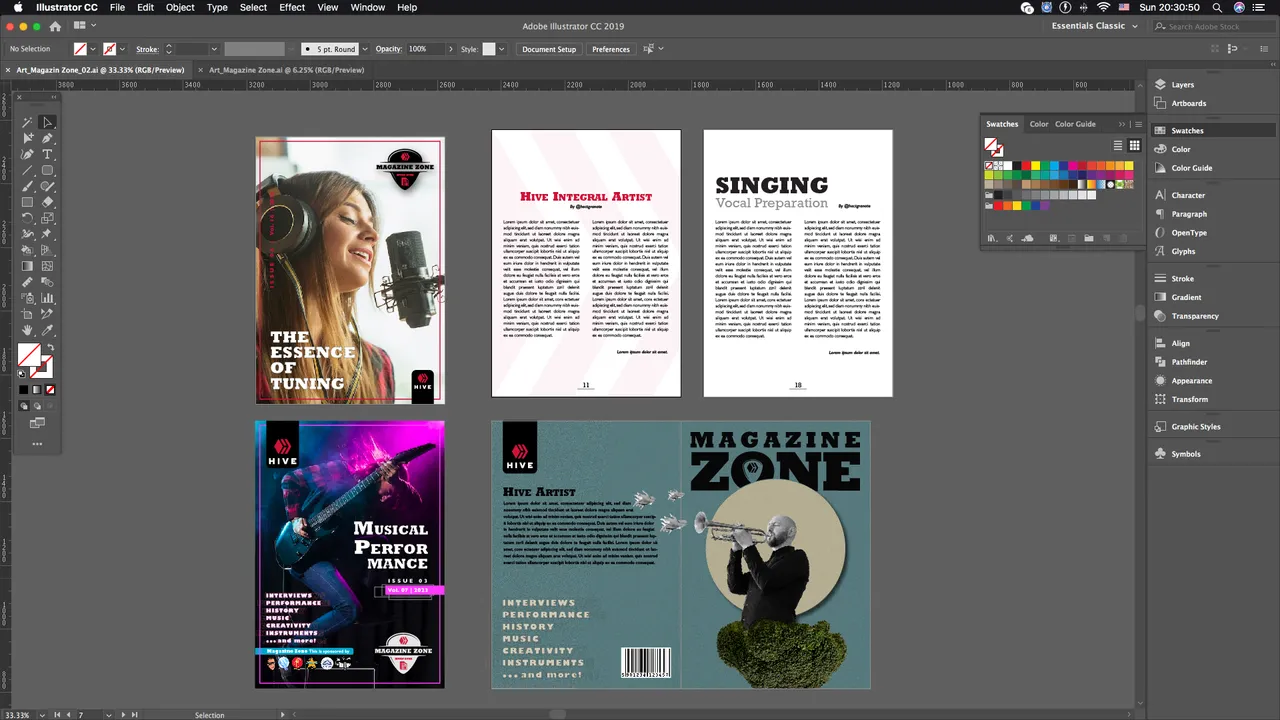This screenshot has height=720, width=1280.
Task: Open fill color dropdown in control bar
Action: pyautogui.click(x=93, y=49)
